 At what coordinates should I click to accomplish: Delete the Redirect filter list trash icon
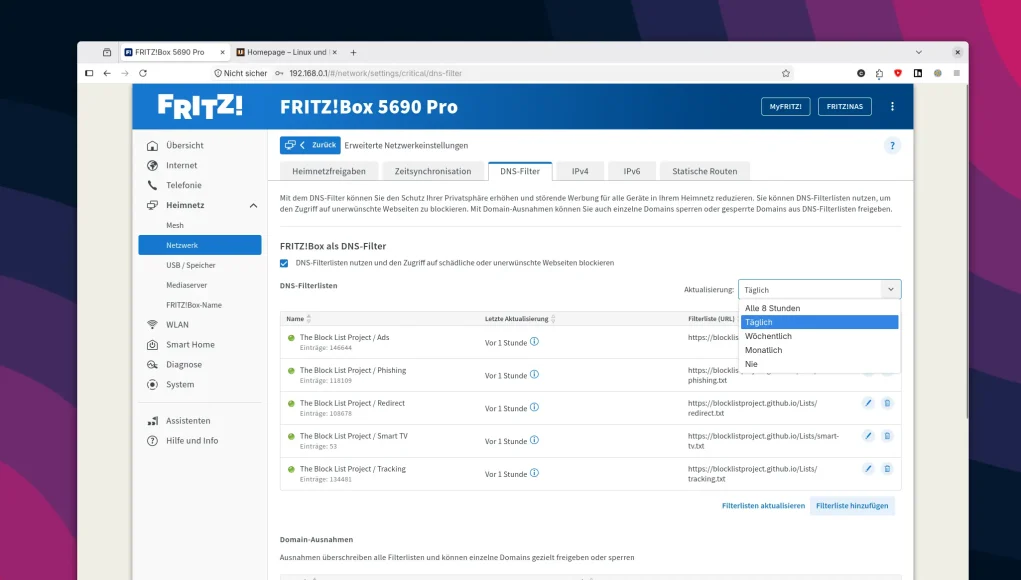887,403
